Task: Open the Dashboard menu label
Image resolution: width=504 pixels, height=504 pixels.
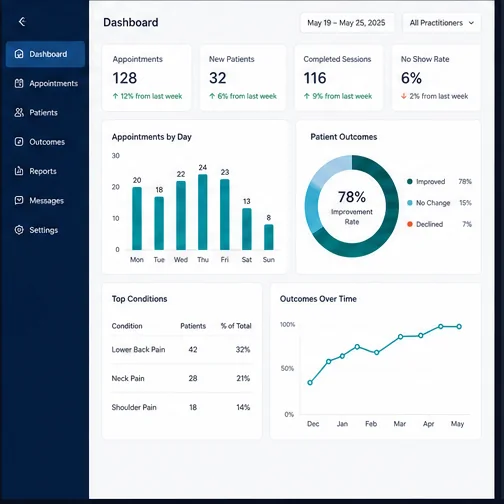Action: [48, 54]
